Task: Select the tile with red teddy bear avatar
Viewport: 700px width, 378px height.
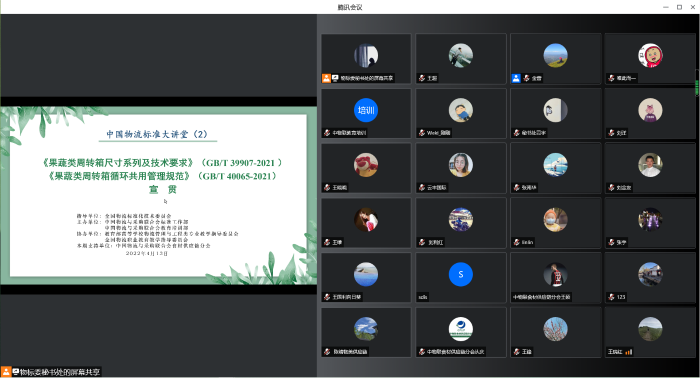Action: [x=366, y=168]
